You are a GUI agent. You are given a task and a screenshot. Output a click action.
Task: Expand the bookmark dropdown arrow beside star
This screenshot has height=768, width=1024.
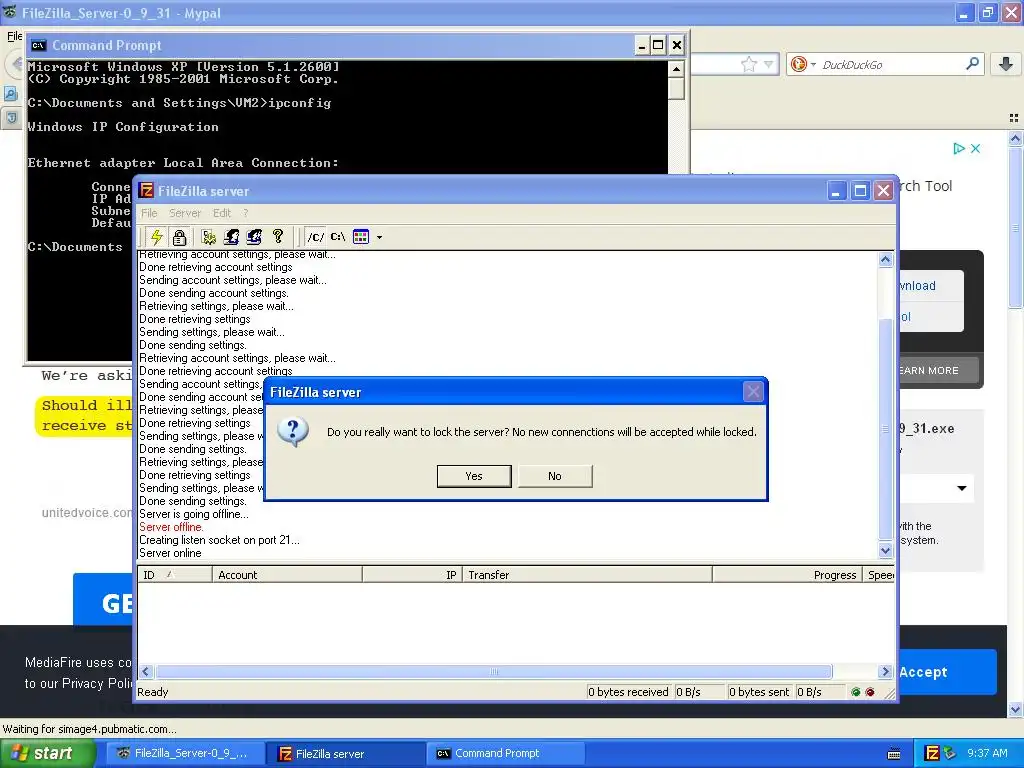pyautogui.click(x=769, y=64)
